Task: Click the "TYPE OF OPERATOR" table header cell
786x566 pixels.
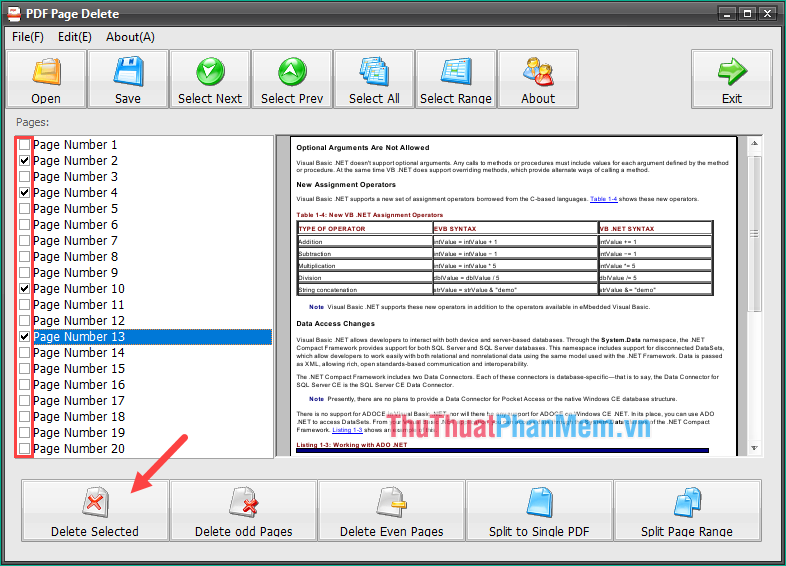Action: [364, 229]
